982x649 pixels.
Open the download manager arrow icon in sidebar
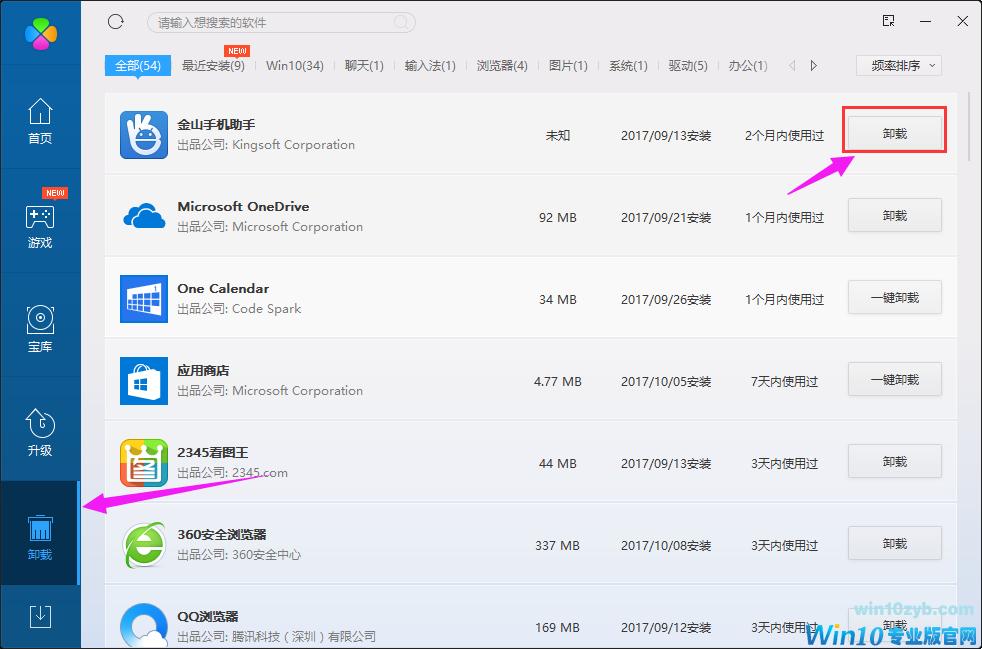click(40, 617)
